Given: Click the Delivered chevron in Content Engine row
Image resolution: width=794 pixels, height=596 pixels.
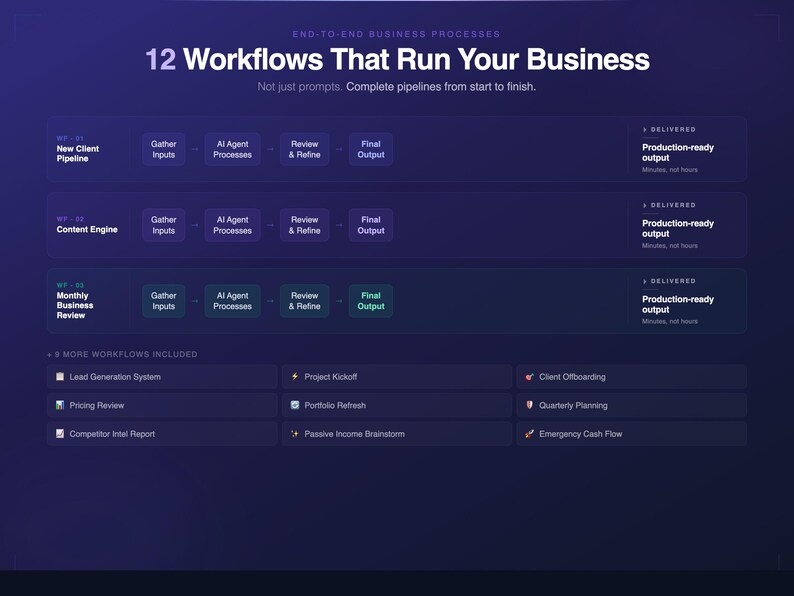Looking at the screenshot, I should click(x=645, y=205).
